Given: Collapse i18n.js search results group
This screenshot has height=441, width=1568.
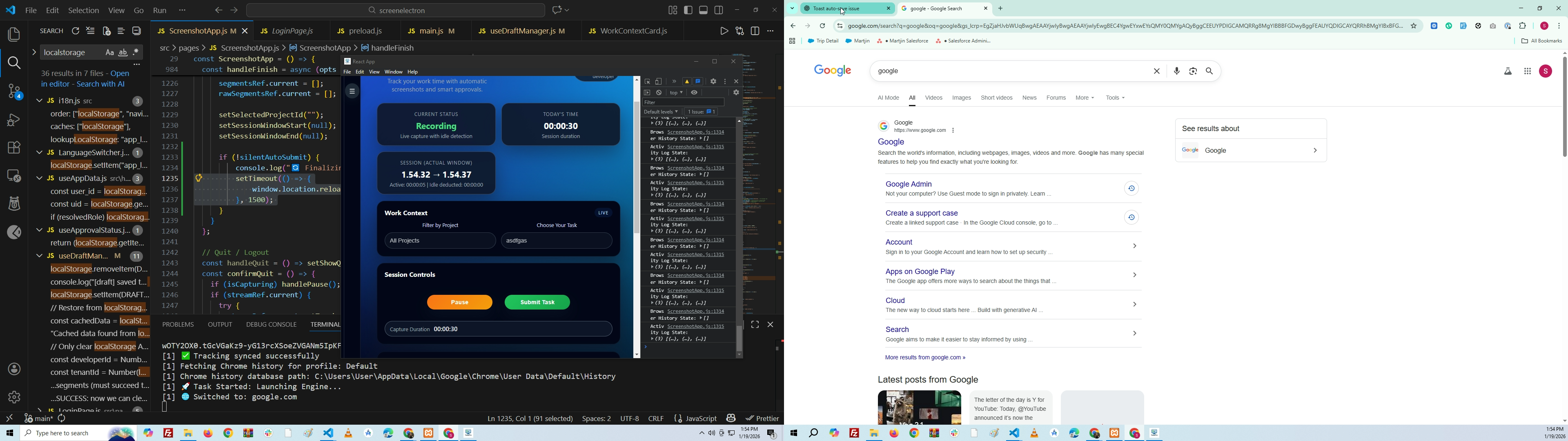Looking at the screenshot, I should [x=40, y=101].
